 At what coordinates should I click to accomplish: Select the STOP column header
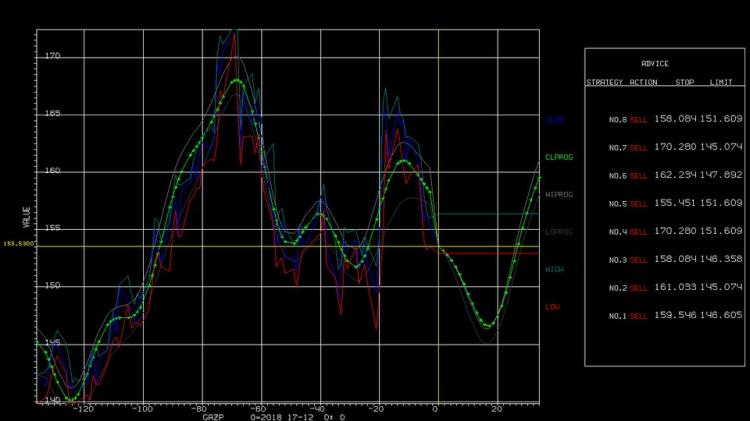684,82
